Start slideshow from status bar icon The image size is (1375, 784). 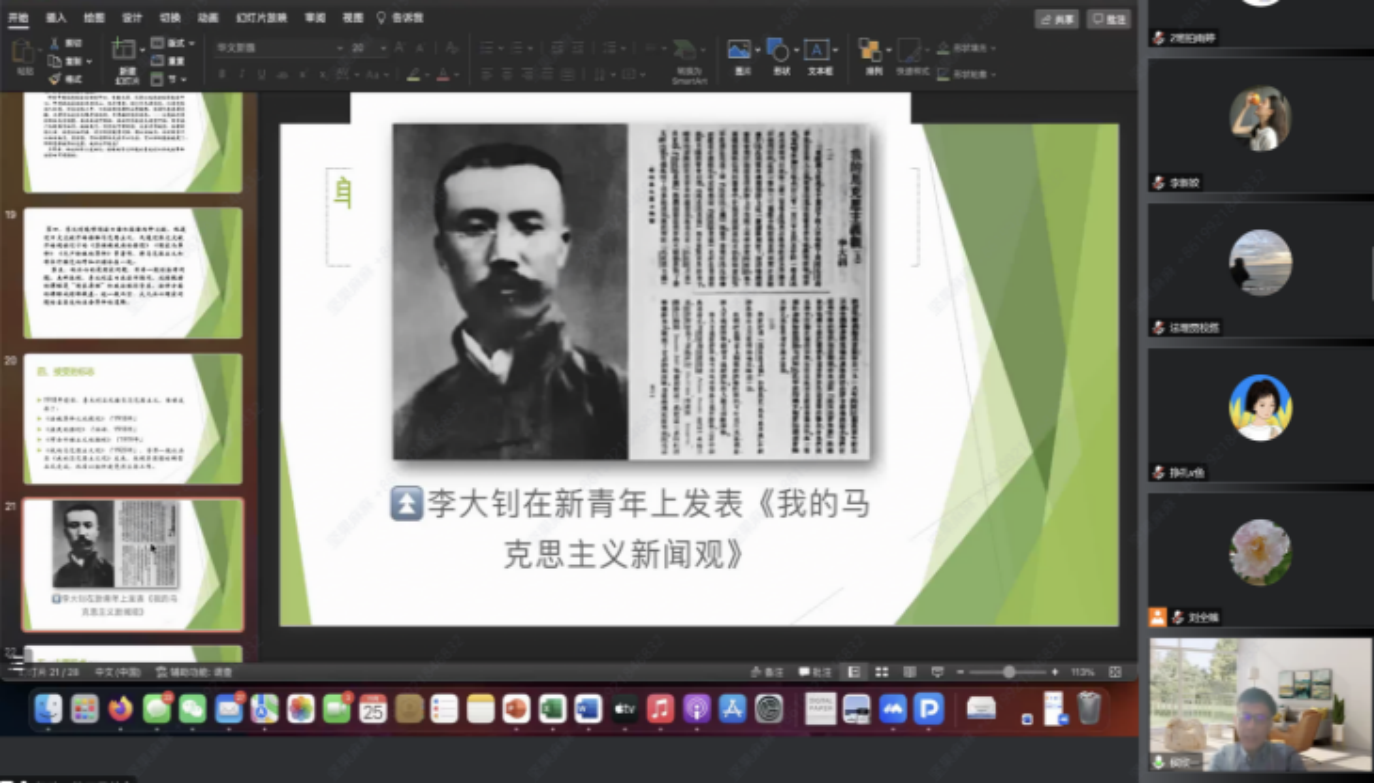937,672
